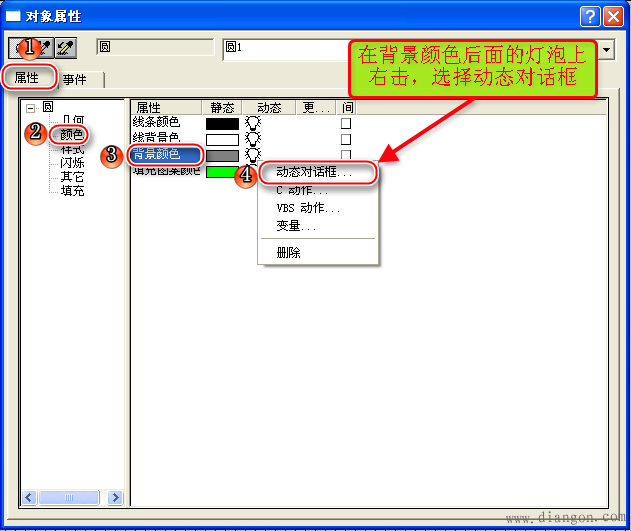Click the pin icon in the toolbar
The width and height of the screenshot is (631, 531).
pos(19,47)
